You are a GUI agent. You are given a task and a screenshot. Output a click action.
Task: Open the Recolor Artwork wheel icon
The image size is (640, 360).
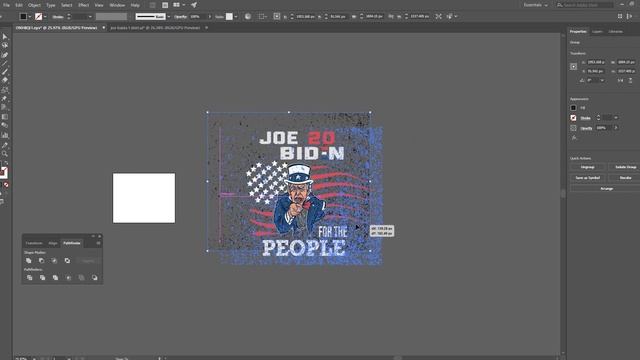[248, 16]
